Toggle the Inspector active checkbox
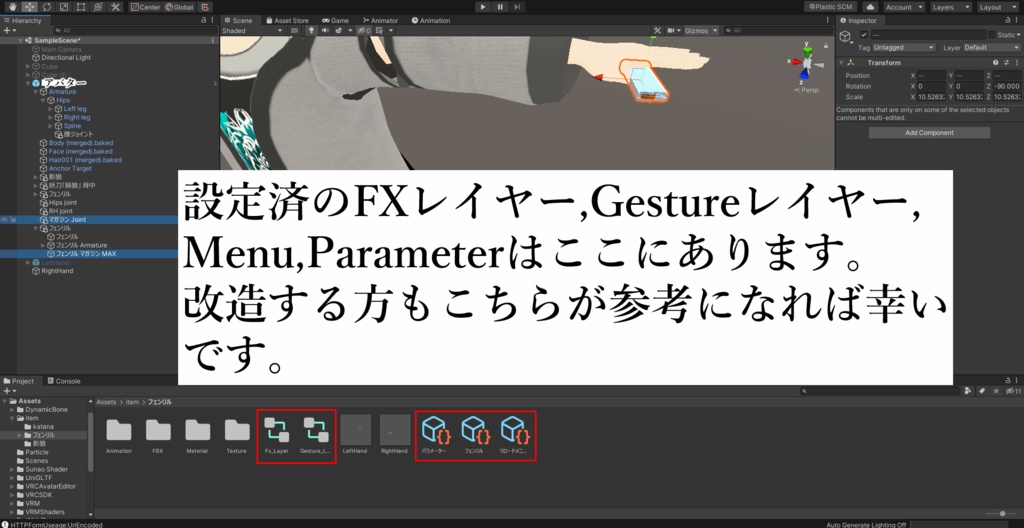 coord(864,35)
